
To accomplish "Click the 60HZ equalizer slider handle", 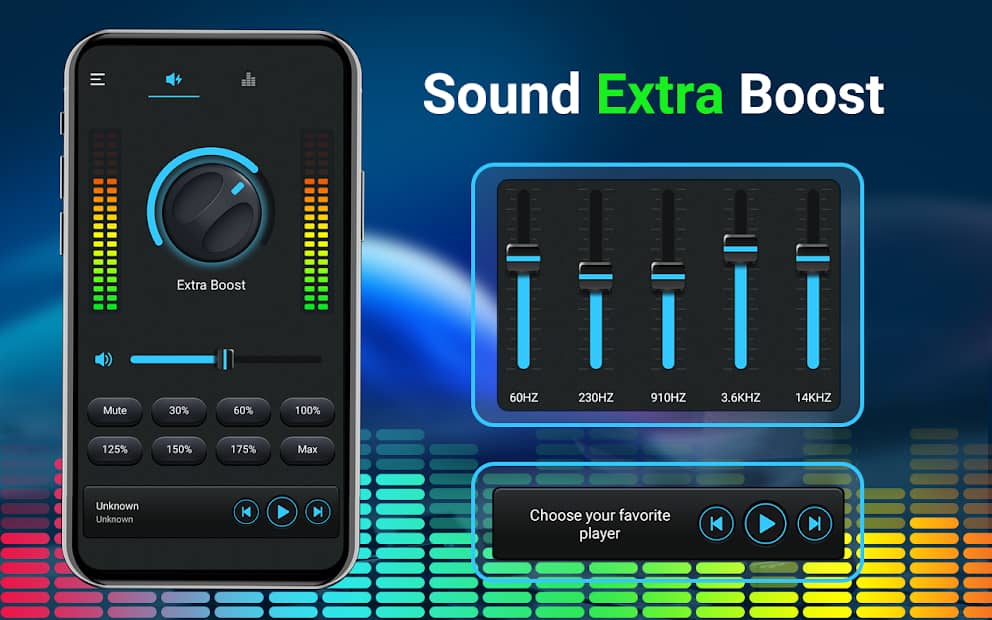I will 523,258.
